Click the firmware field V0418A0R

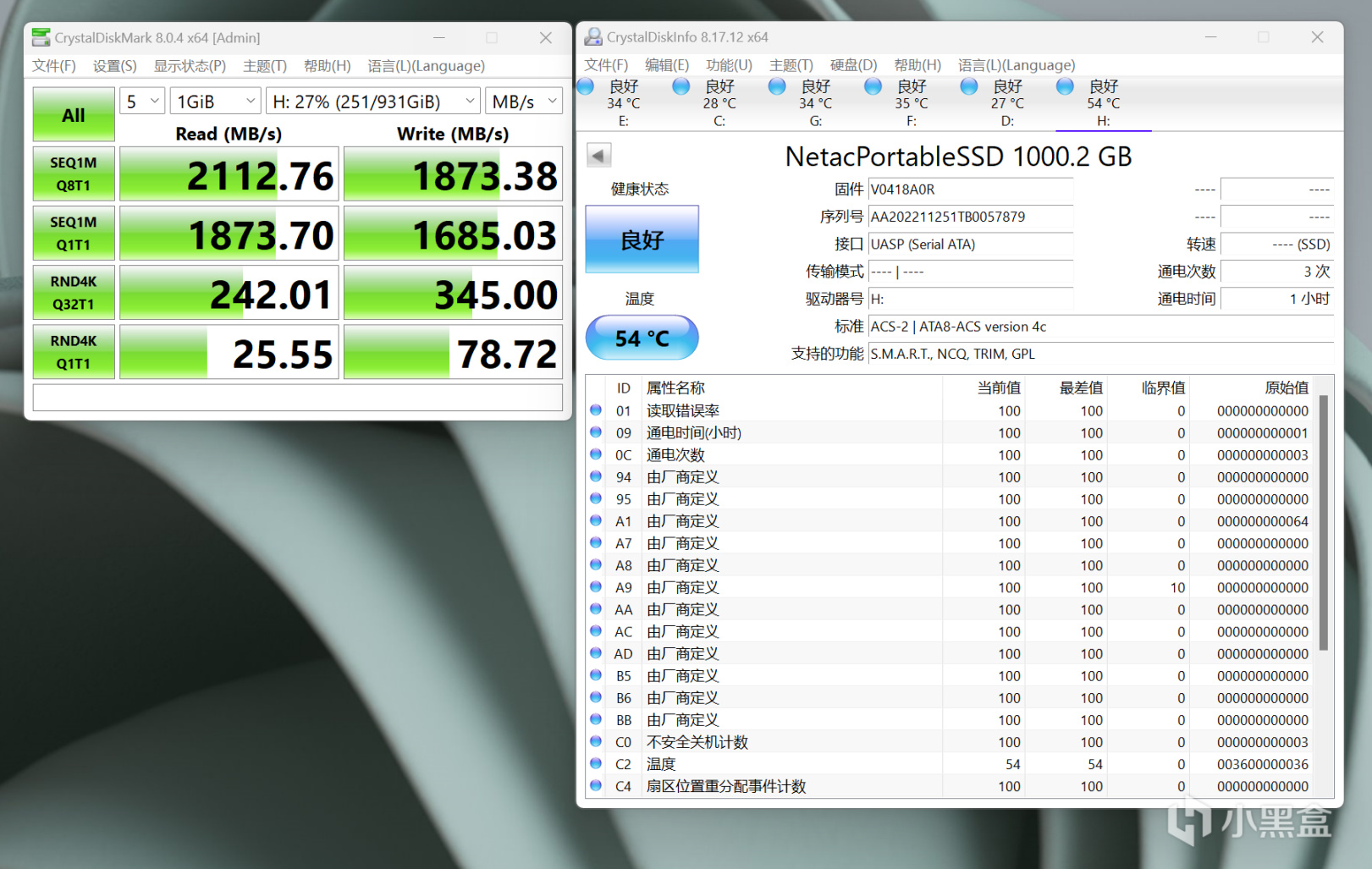(x=971, y=190)
